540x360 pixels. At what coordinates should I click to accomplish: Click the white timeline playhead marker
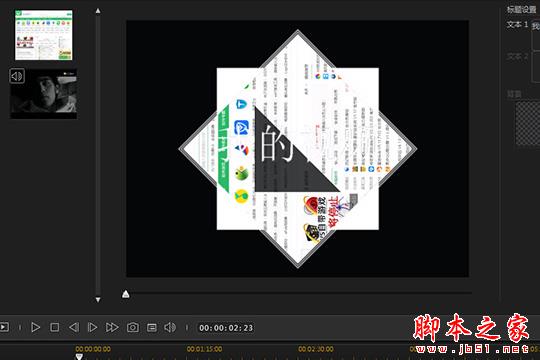tap(79, 357)
